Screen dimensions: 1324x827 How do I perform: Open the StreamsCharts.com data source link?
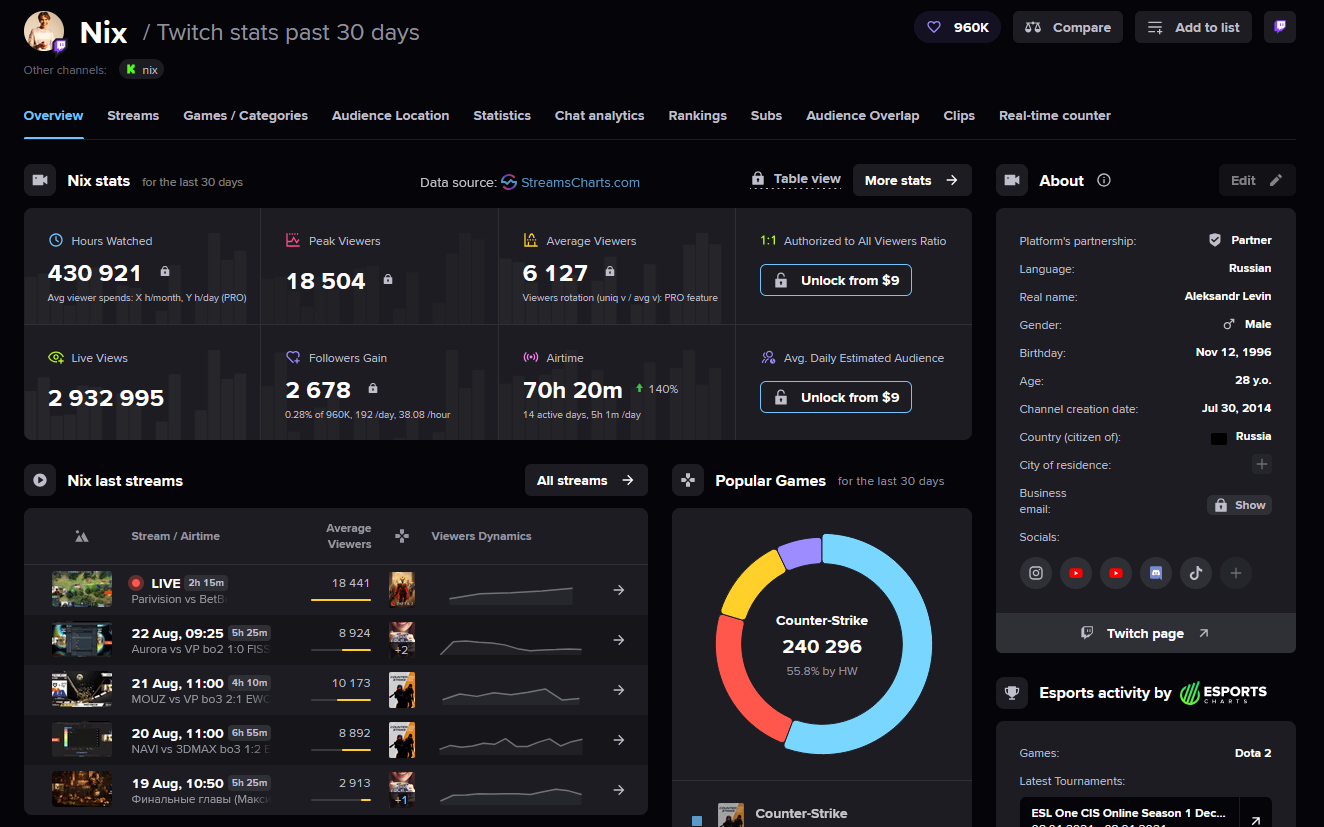click(x=570, y=182)
